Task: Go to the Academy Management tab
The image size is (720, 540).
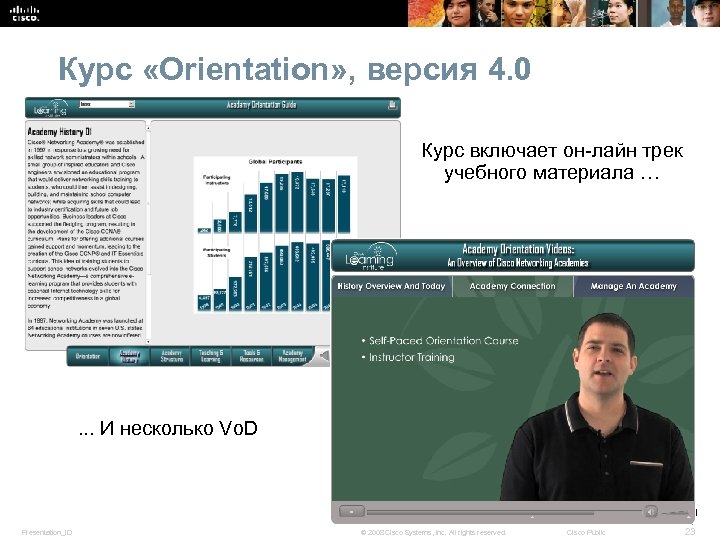Action: (292, 356)
